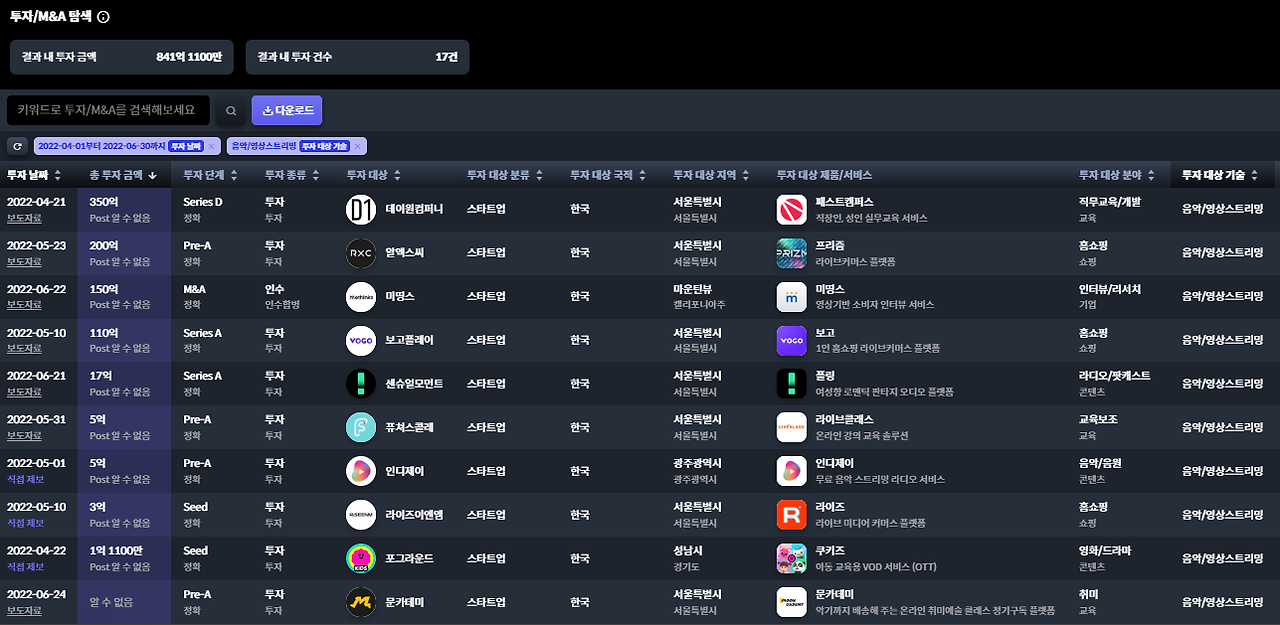Open 직접 제보 link for 2022-04-22 row
1280x625 pixels.
(x=26, y=567)
